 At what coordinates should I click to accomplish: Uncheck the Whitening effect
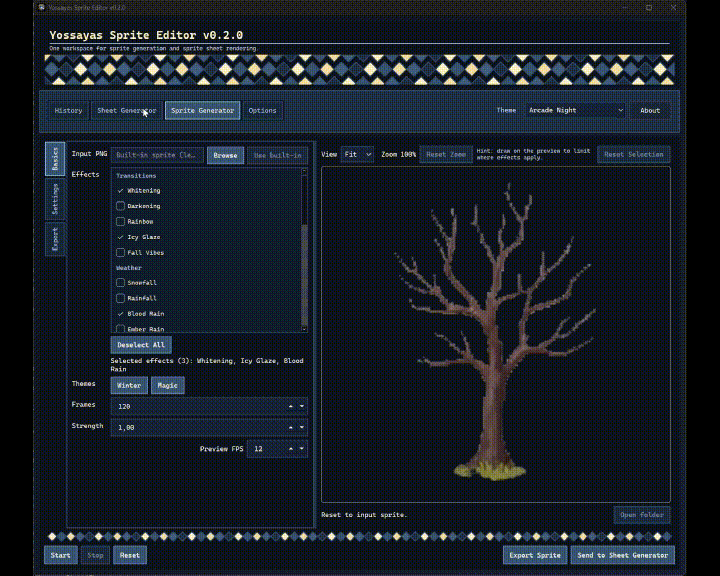121,190
